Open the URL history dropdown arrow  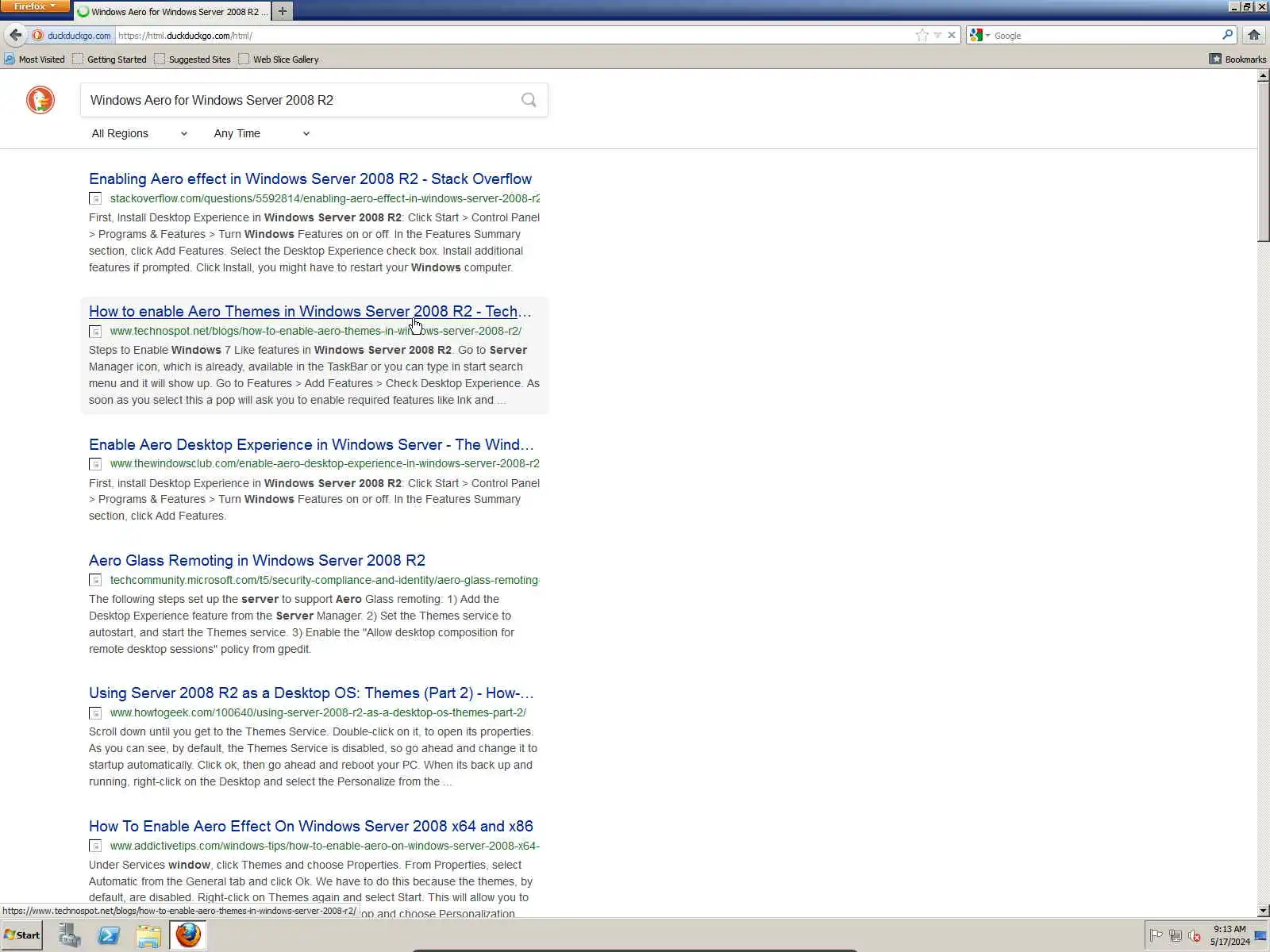click(x=937, y=35)
